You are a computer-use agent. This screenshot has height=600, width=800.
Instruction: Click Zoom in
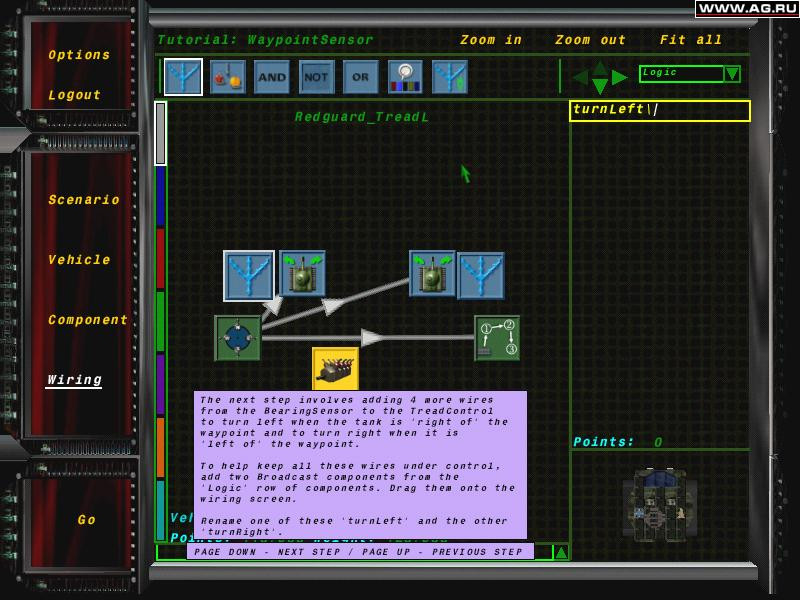tap(491, 40)
